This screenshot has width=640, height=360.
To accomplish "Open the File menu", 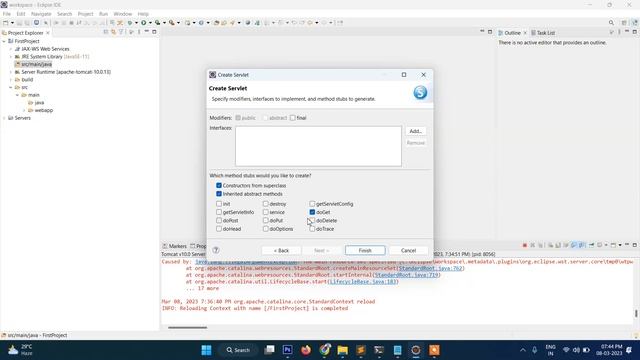I will [7, 14].
